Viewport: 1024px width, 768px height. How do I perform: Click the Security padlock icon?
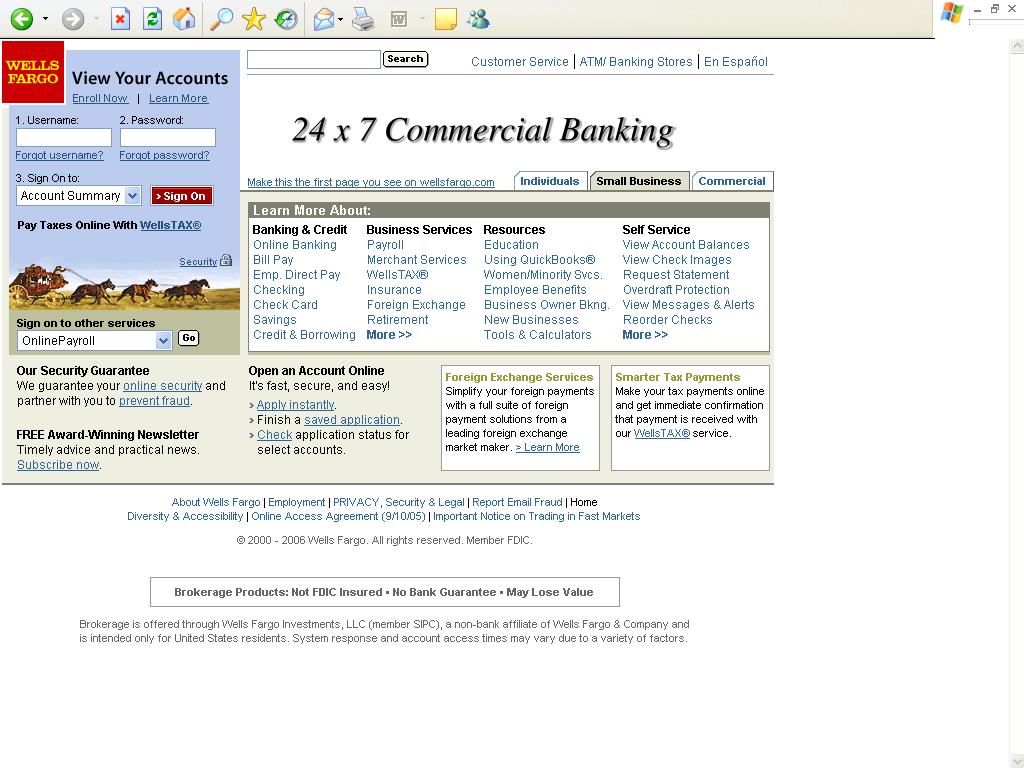click(226, 260)
